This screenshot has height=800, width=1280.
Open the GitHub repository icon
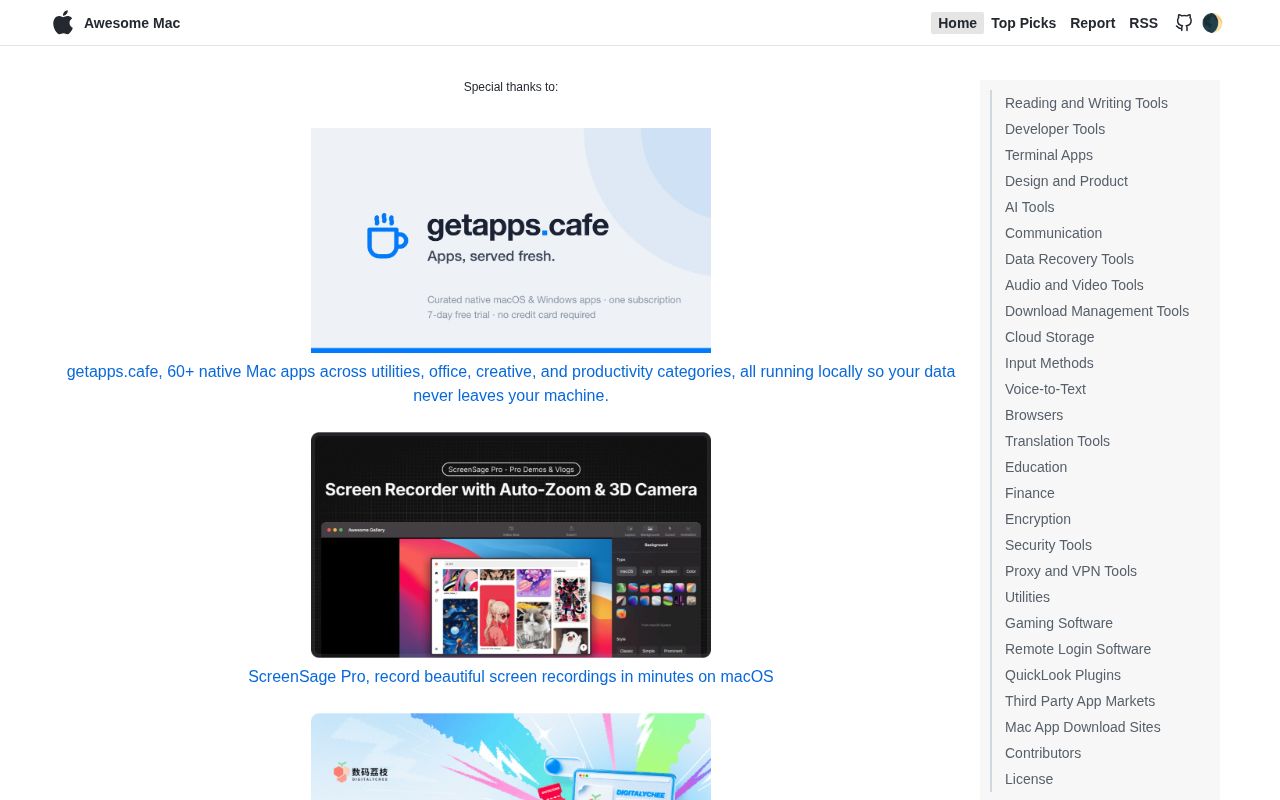pos(1184,23)
